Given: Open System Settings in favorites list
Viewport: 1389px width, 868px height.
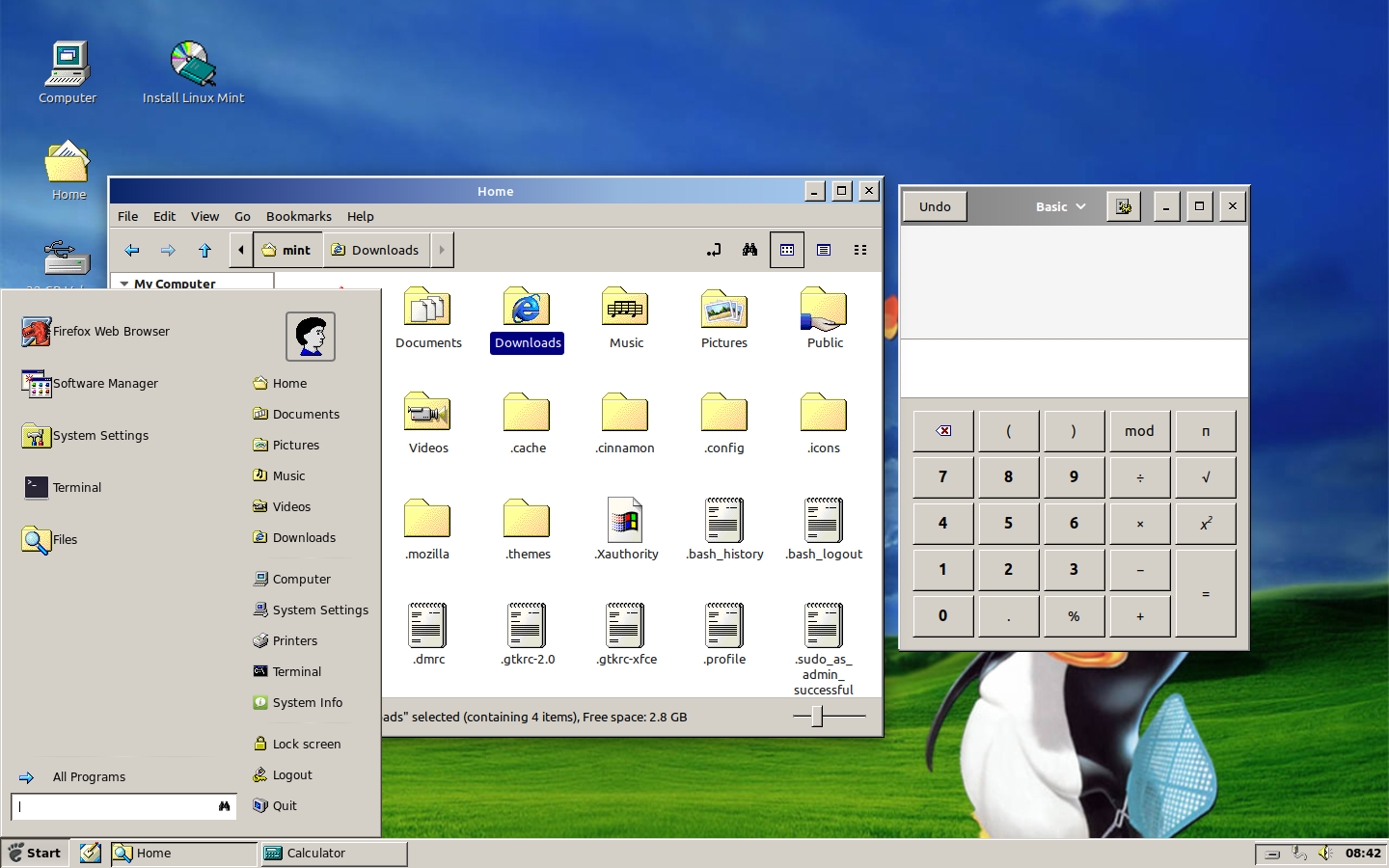Looking at the screenshot, I should (x=85, y=435).
